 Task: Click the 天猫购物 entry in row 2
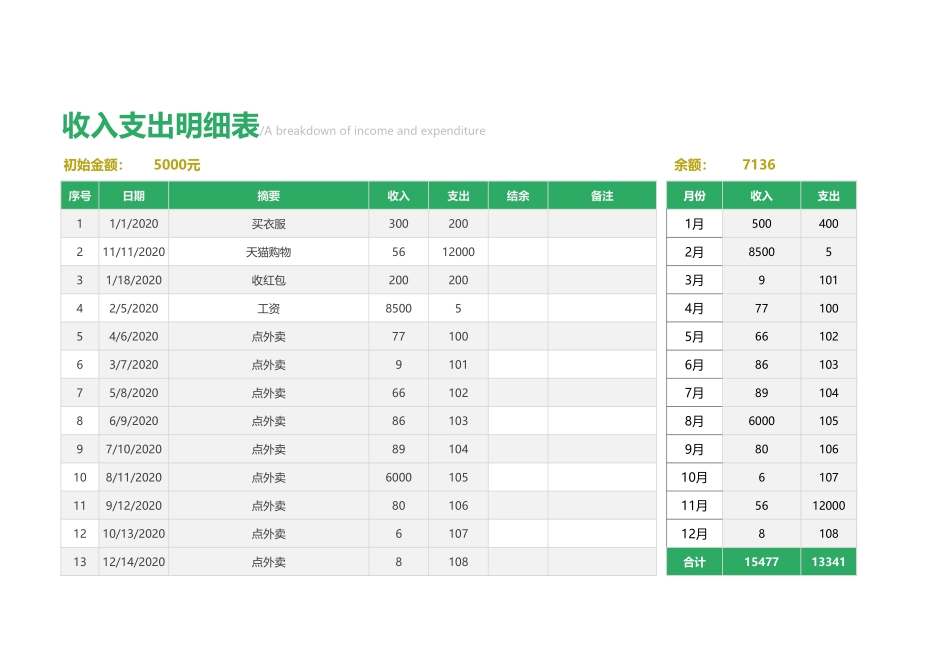(x=270, y=252)
